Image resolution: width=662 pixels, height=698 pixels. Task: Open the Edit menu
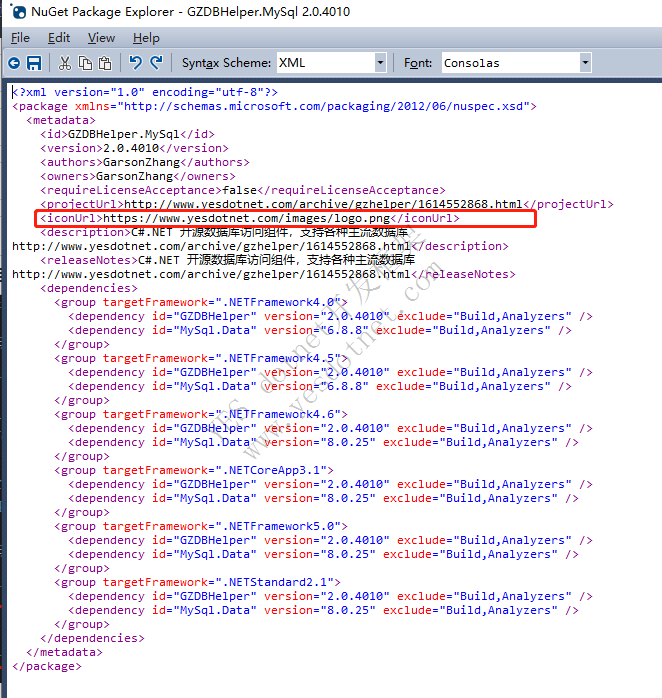[x=59, y=37]
